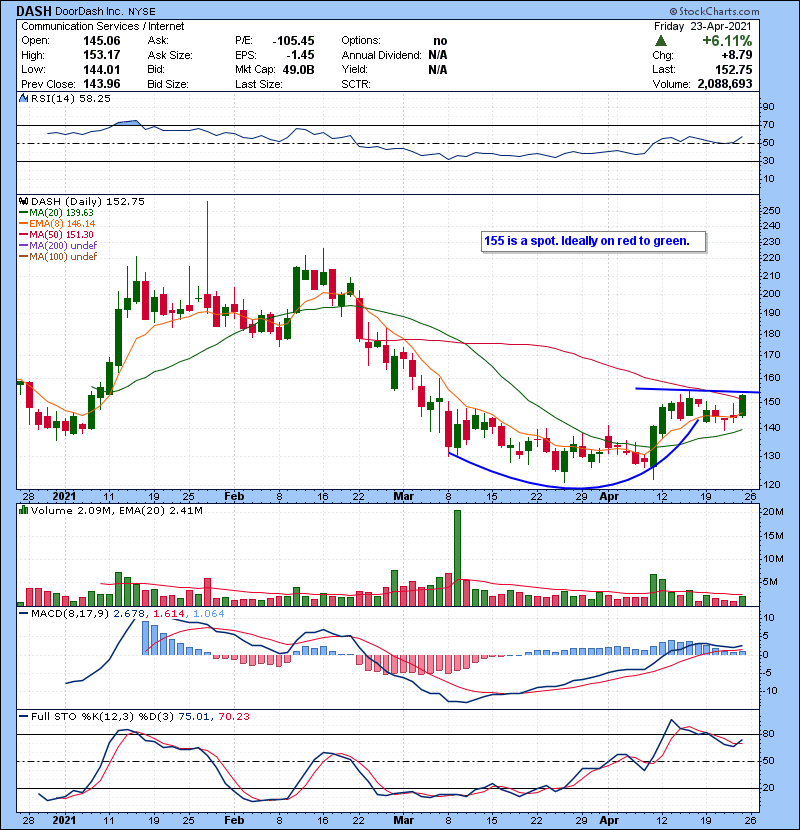800x830 pixels.
Task: Click the Options value no
Action: pos(440,41)
